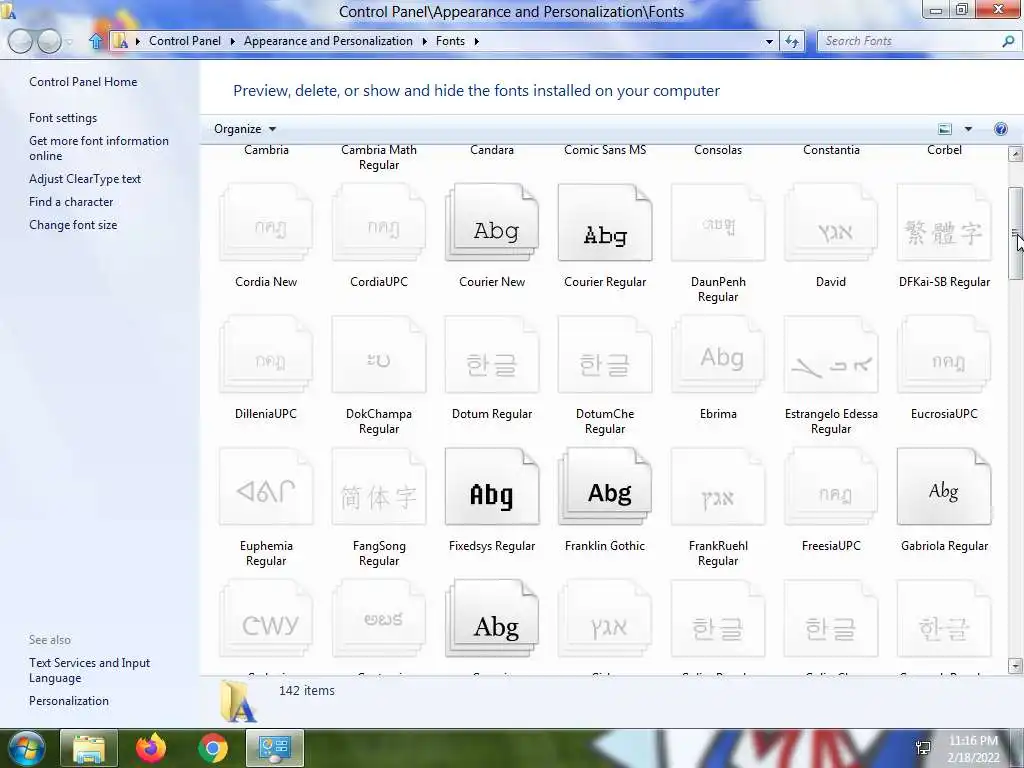The width and height of the screenshot is (1024, 768).
Task: Click the vertical scrollbar thumb
Action: point(1015,233)
